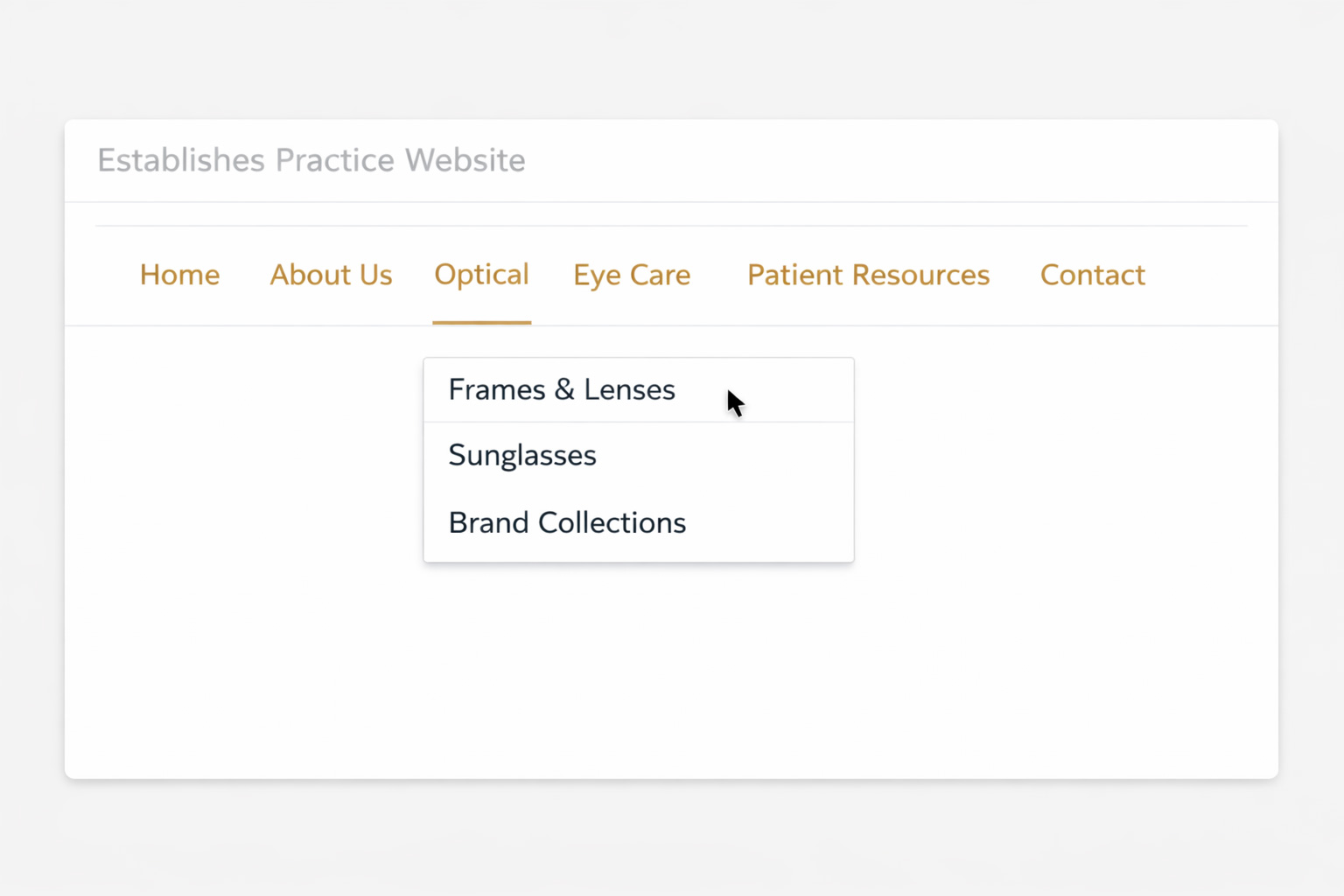The image size is (1344, 896).
Task: Select the Home navigation item
Action: (x=179, y=274)
